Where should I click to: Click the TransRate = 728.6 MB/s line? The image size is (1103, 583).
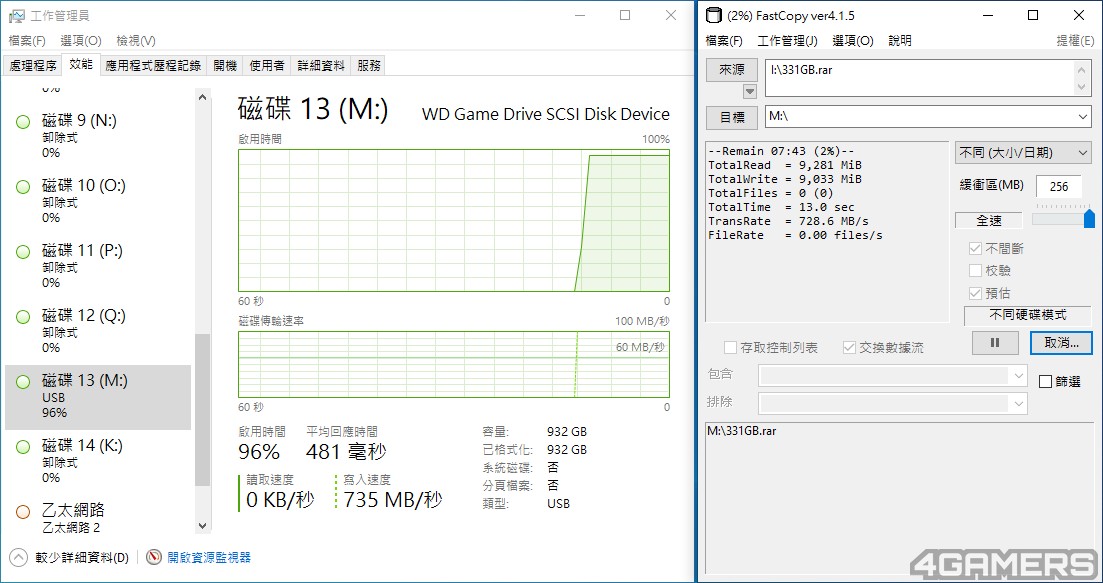pos(789,222)
